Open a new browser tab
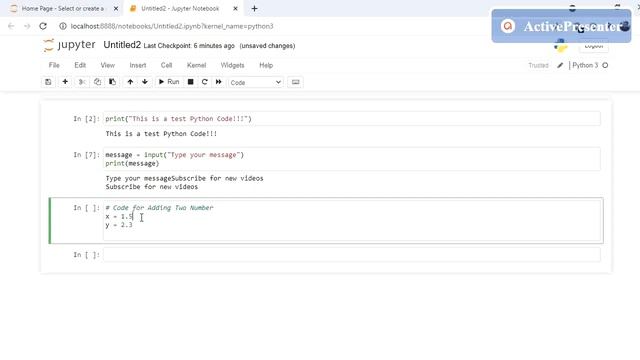Image resolution: width=640 pixels, height=360 pixels. point(254,9)
